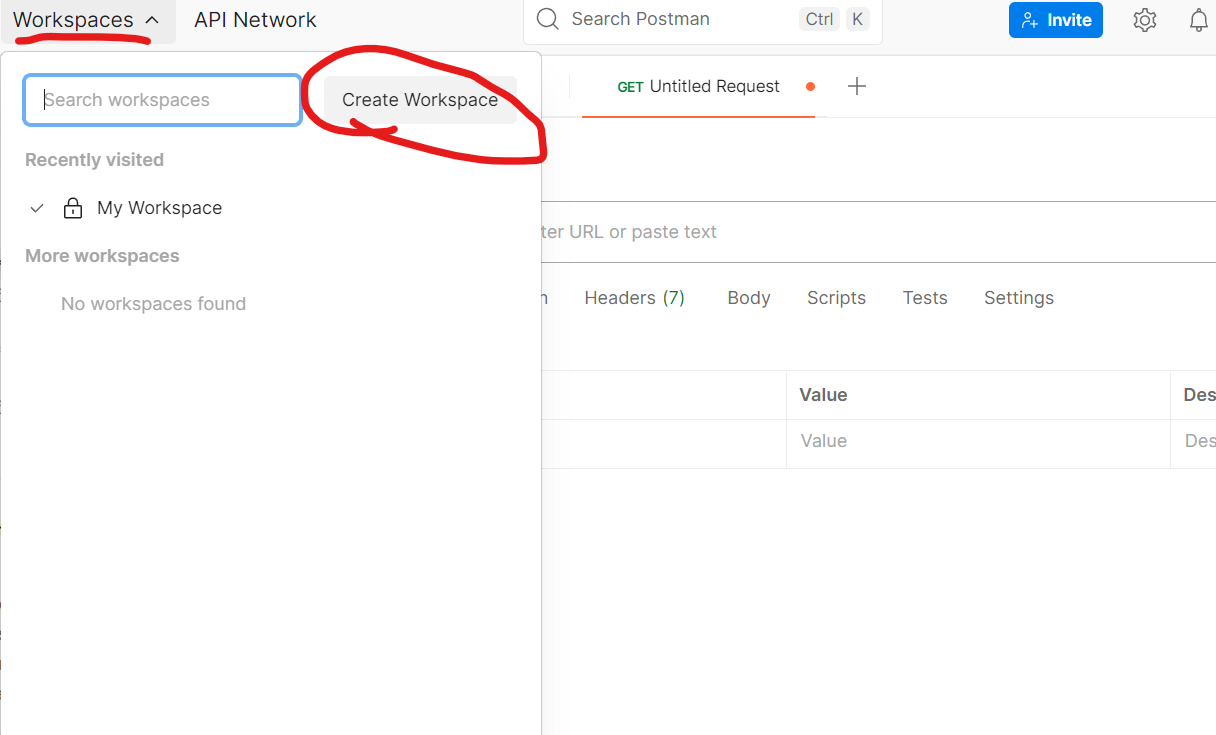Click More workspaces heading
The image size is (1216, 735).
pos(102,256)
